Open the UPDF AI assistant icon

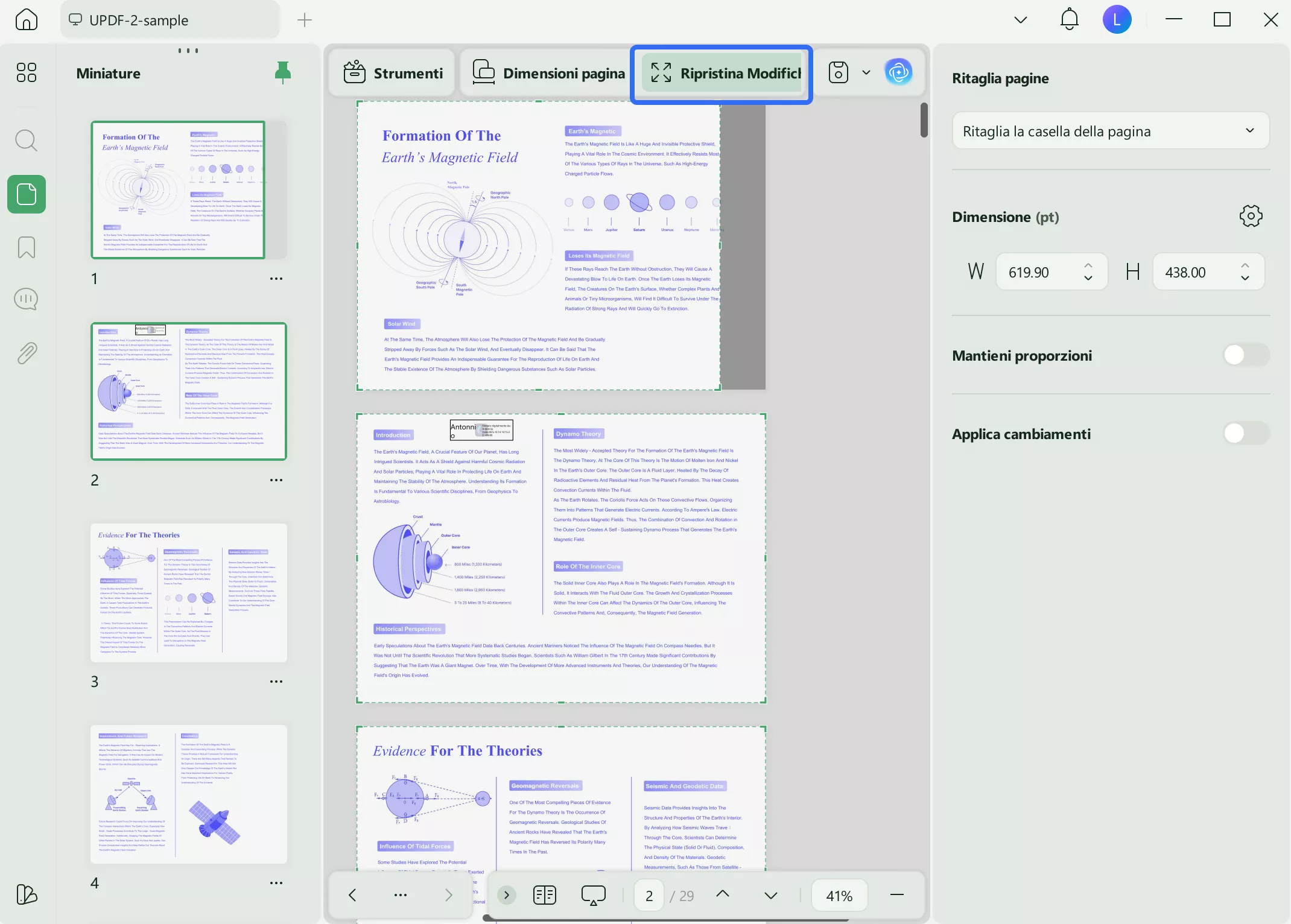pyautogui.click(x=898, y=72)
